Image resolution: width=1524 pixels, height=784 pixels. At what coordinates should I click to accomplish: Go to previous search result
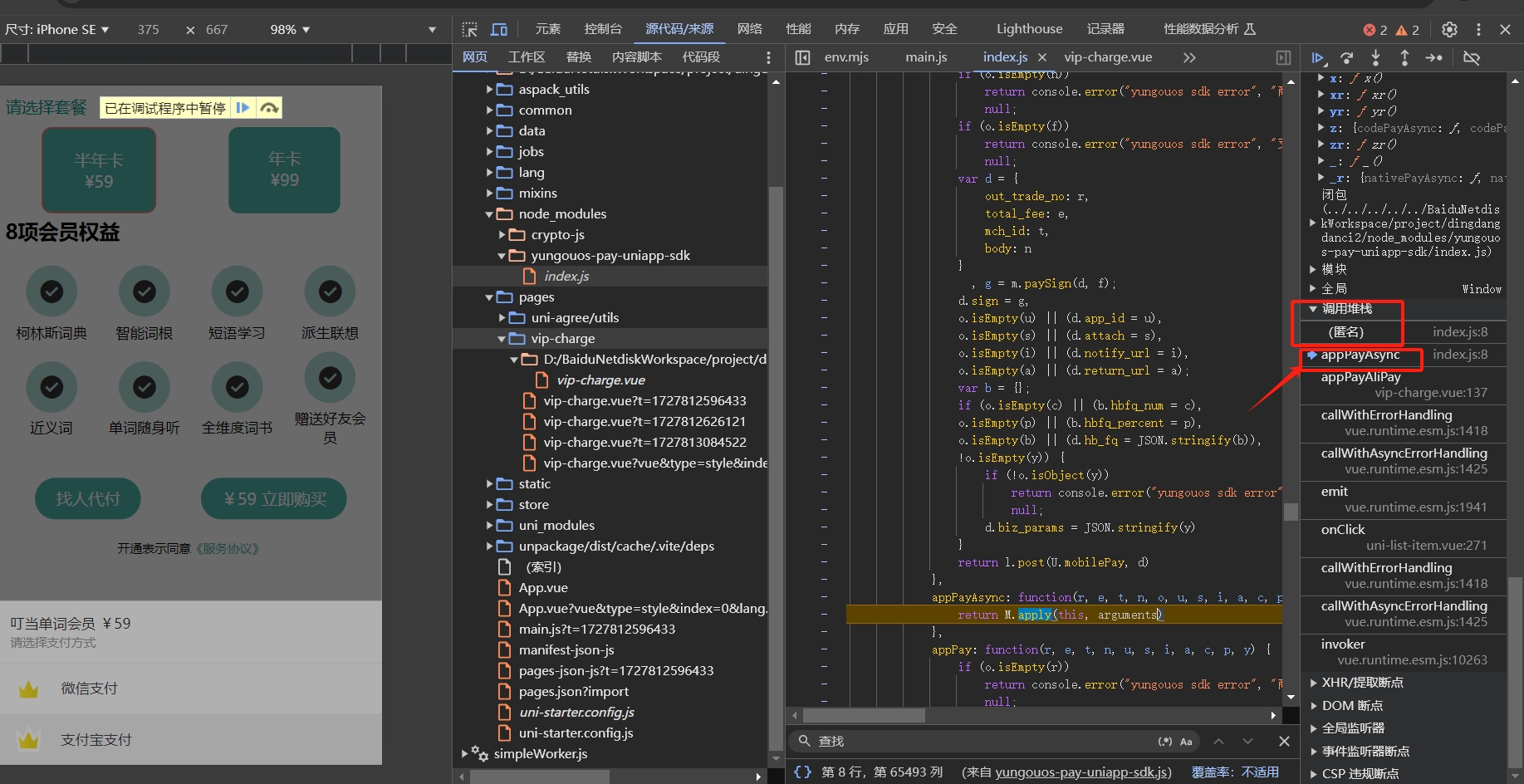point(1218,741)
